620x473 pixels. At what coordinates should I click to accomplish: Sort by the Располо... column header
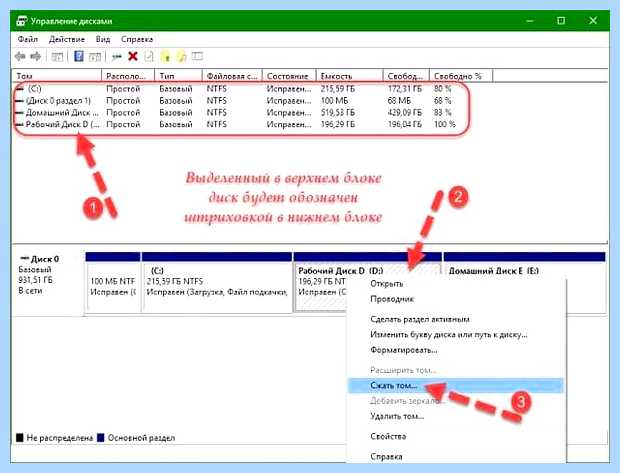[x=129, y=76]
